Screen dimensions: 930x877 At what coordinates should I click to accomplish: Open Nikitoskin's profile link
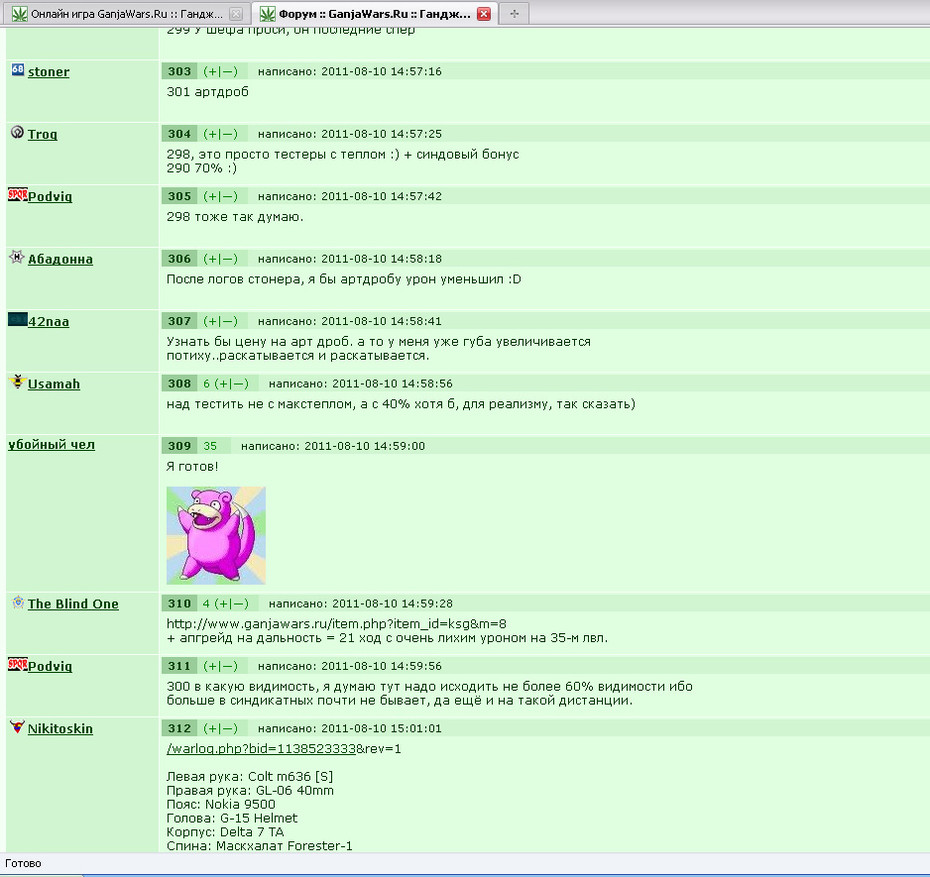[60, 728]
